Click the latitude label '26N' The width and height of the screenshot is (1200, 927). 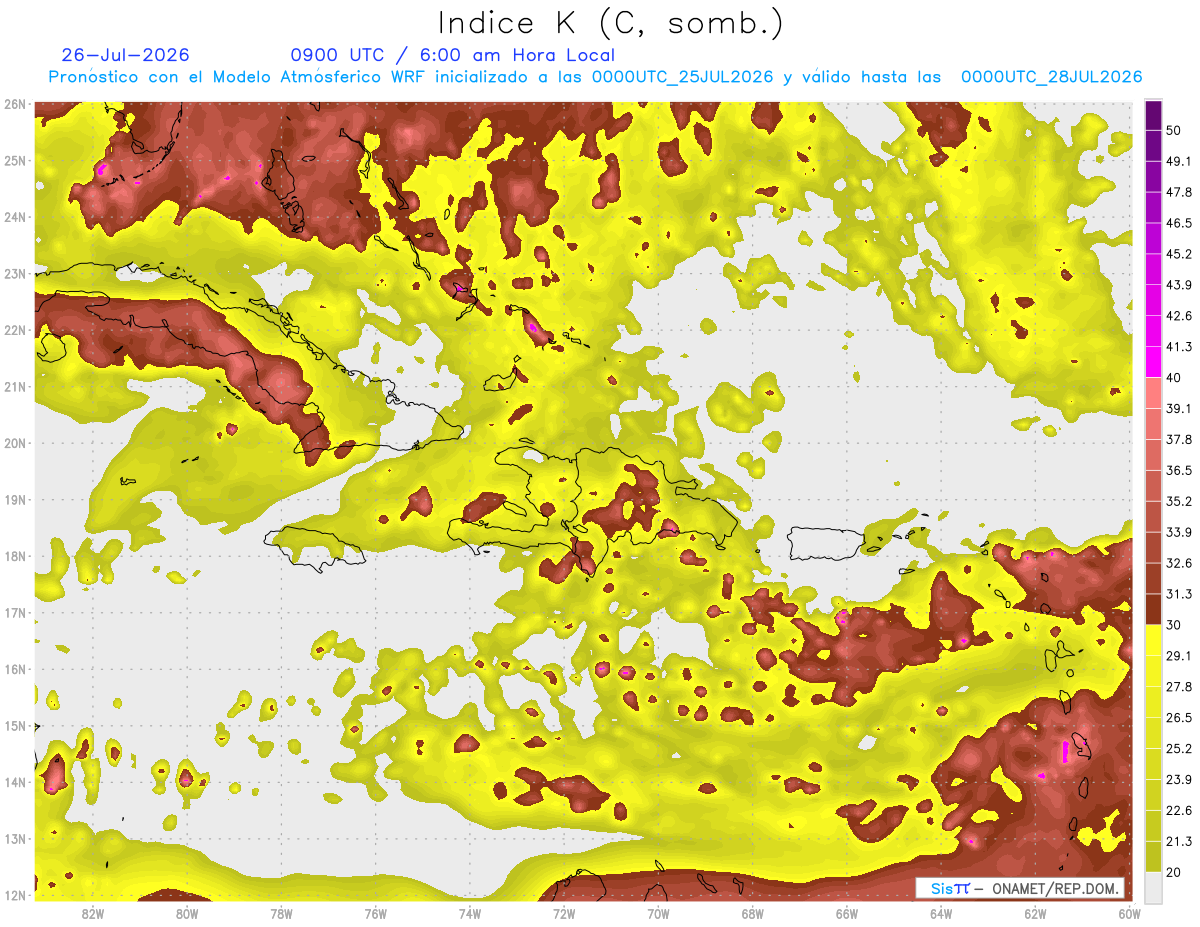click(x=15, y=104)
